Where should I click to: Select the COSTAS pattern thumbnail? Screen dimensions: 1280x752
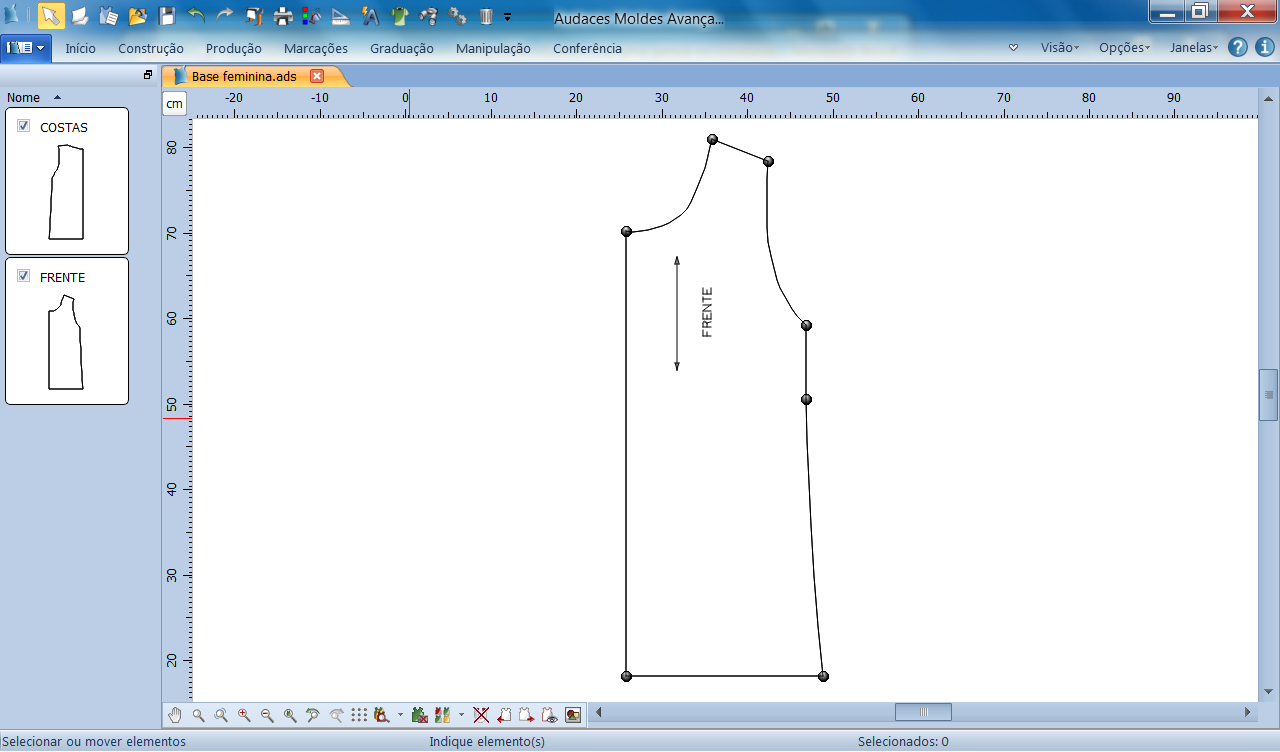click(66, 192)
